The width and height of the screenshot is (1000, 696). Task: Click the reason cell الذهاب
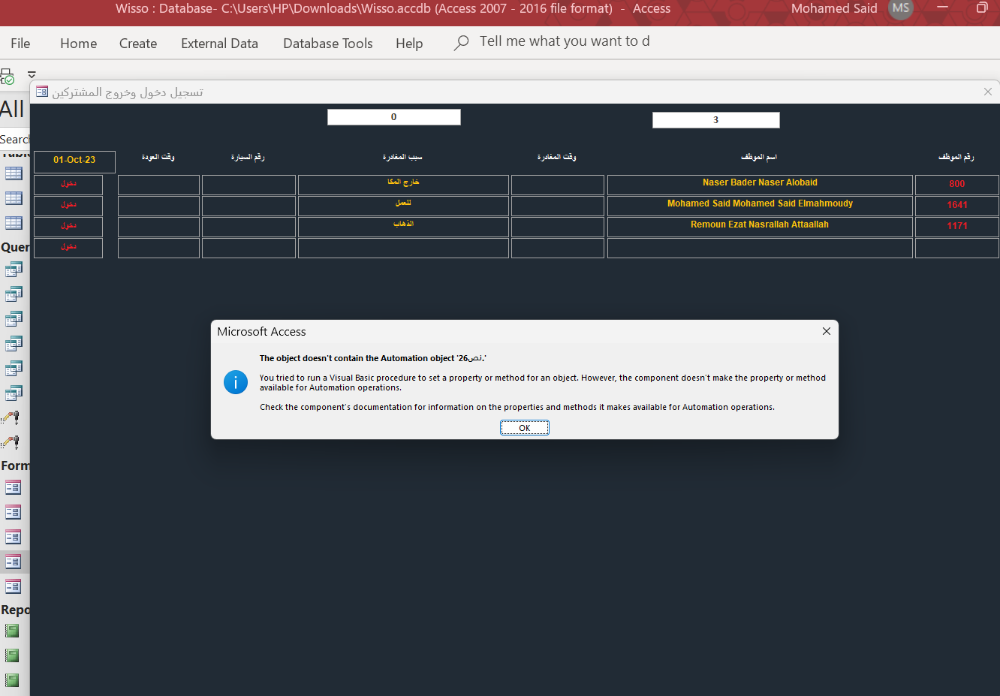[x=403, y=226]
